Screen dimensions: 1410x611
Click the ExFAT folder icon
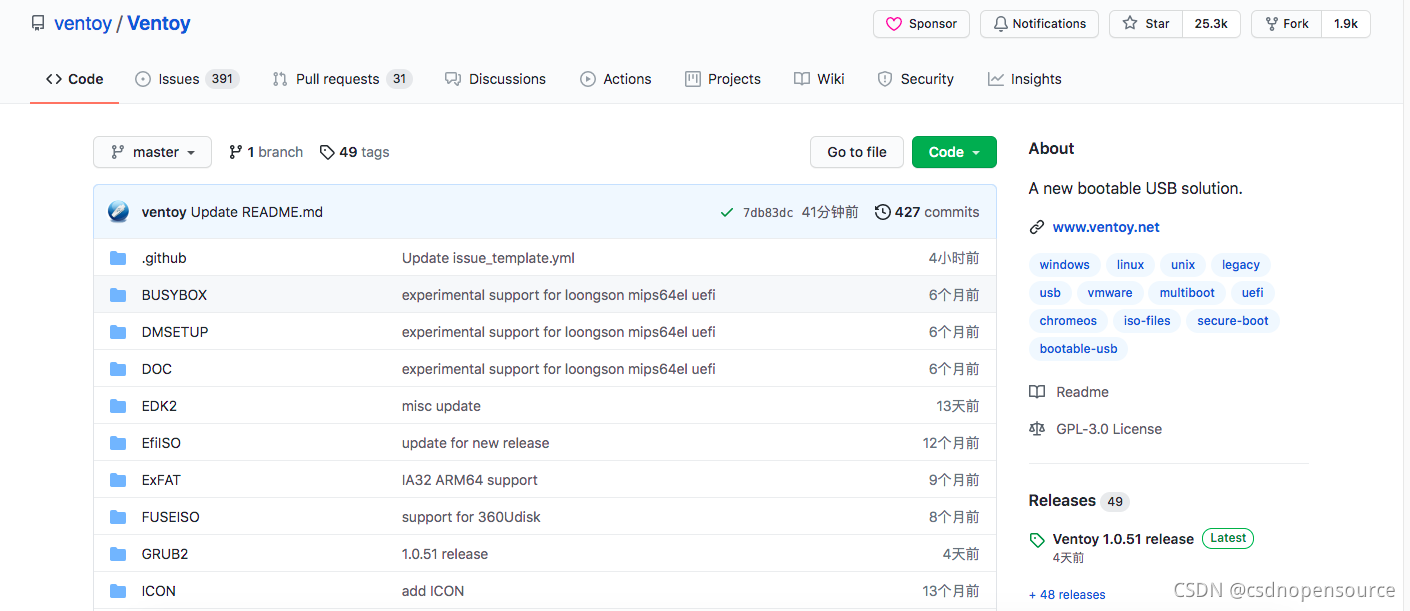point(118,480)
